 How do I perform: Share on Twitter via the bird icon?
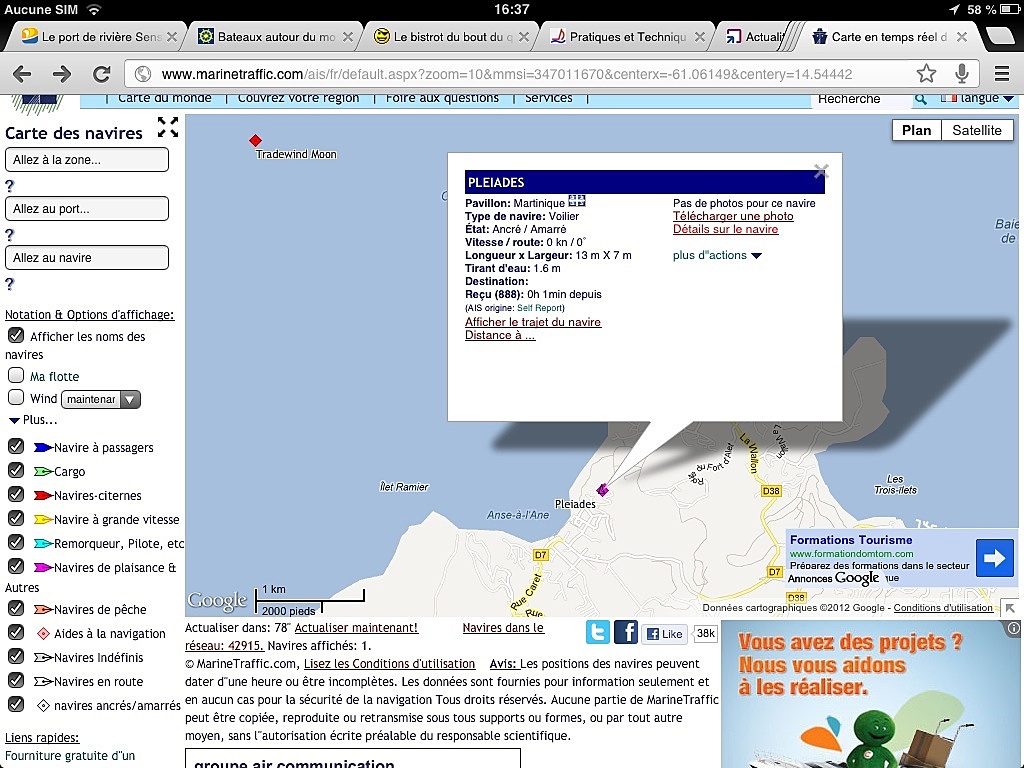[x=598, y=633]
